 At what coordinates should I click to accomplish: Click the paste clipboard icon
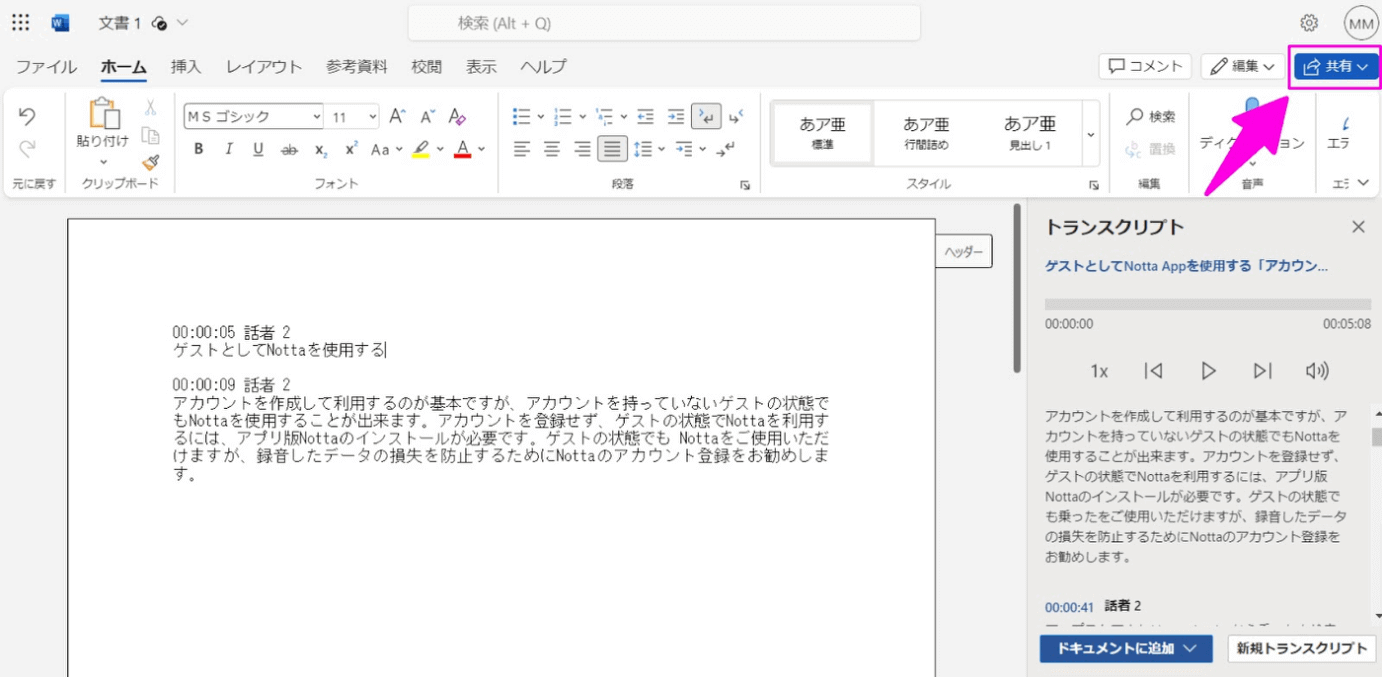pyautogui.click(x=103, y=114)
